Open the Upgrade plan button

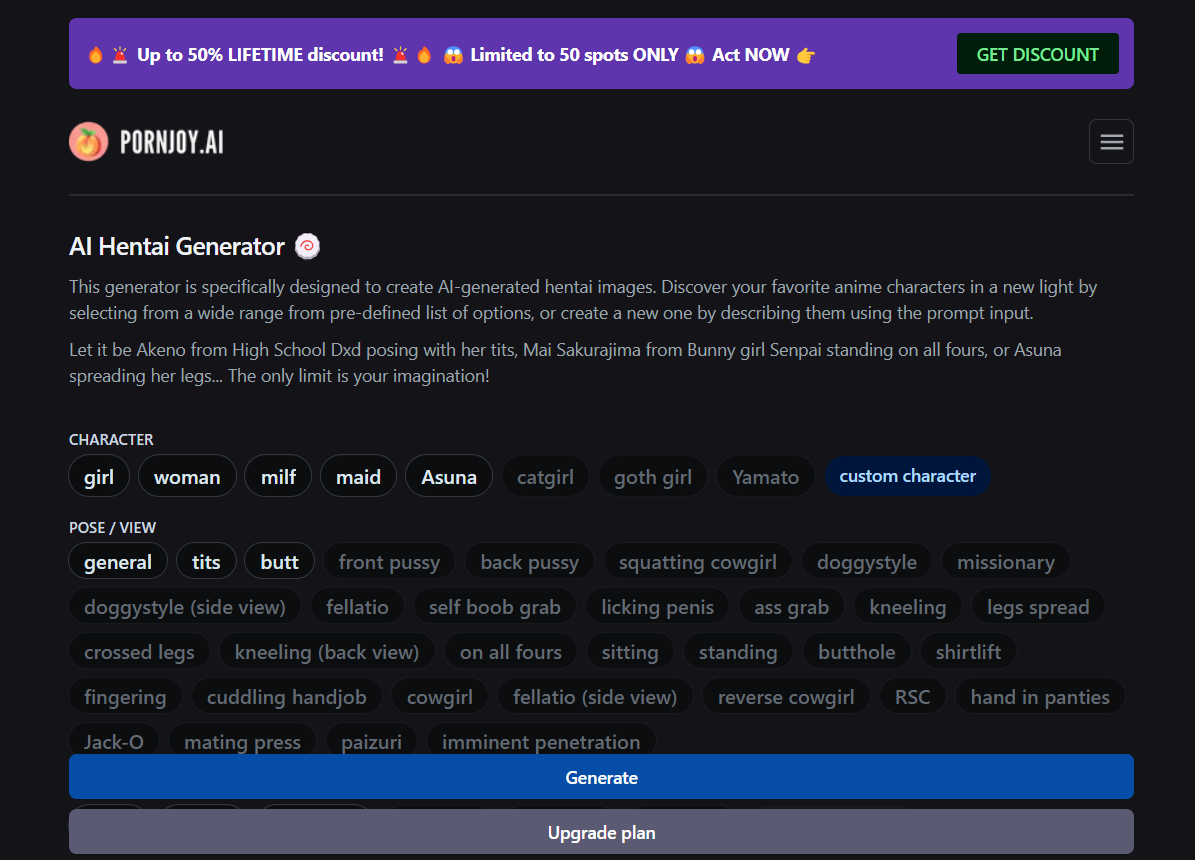[601, 832]
